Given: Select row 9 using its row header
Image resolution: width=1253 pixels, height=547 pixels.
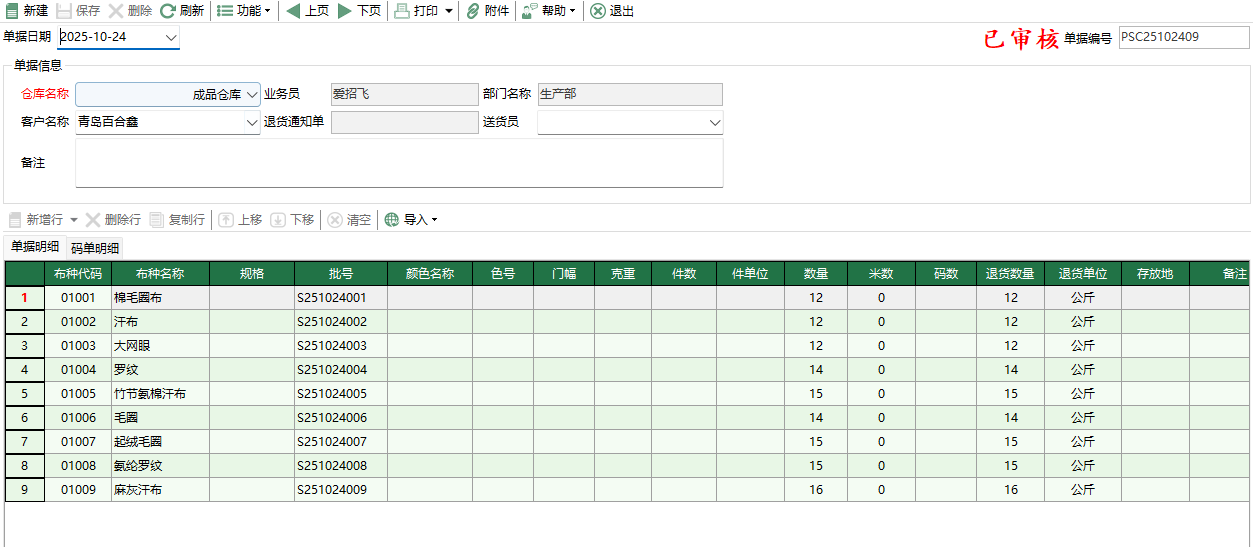Looking at the screenshot, I should (x=25, y=489).
